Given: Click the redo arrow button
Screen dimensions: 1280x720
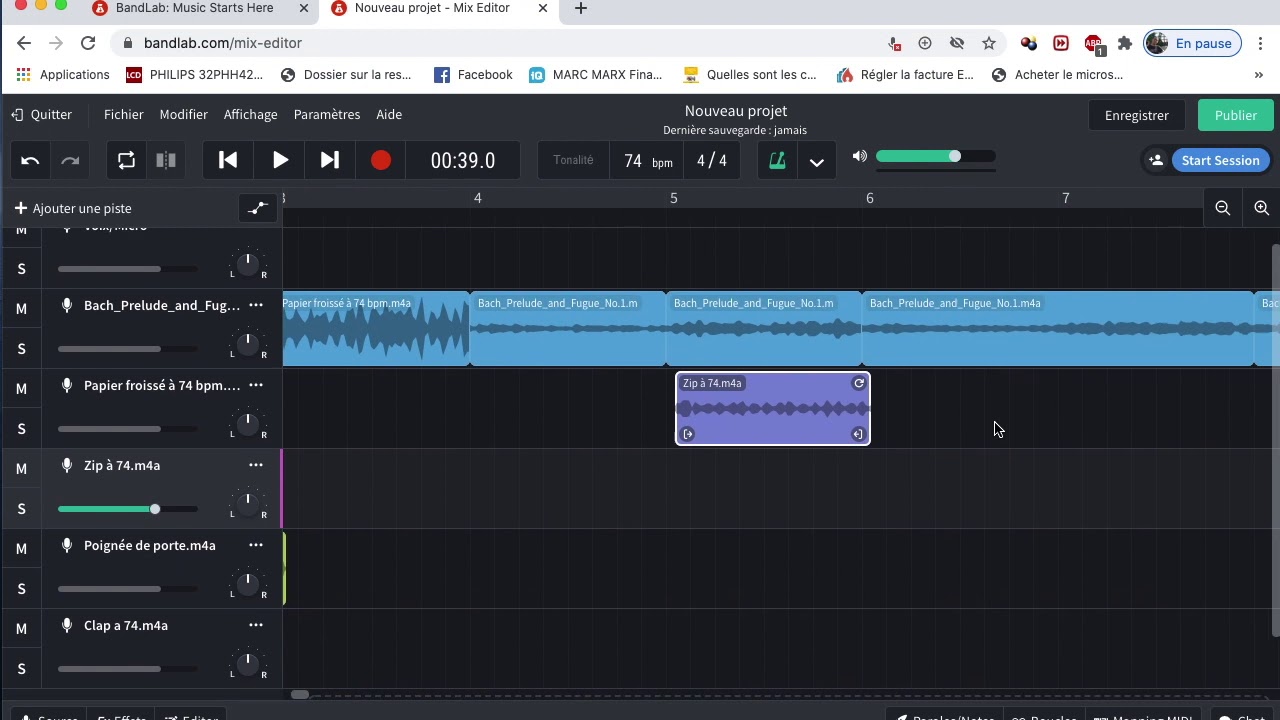Looking at the screenshot, I should [x=70, y=160].
